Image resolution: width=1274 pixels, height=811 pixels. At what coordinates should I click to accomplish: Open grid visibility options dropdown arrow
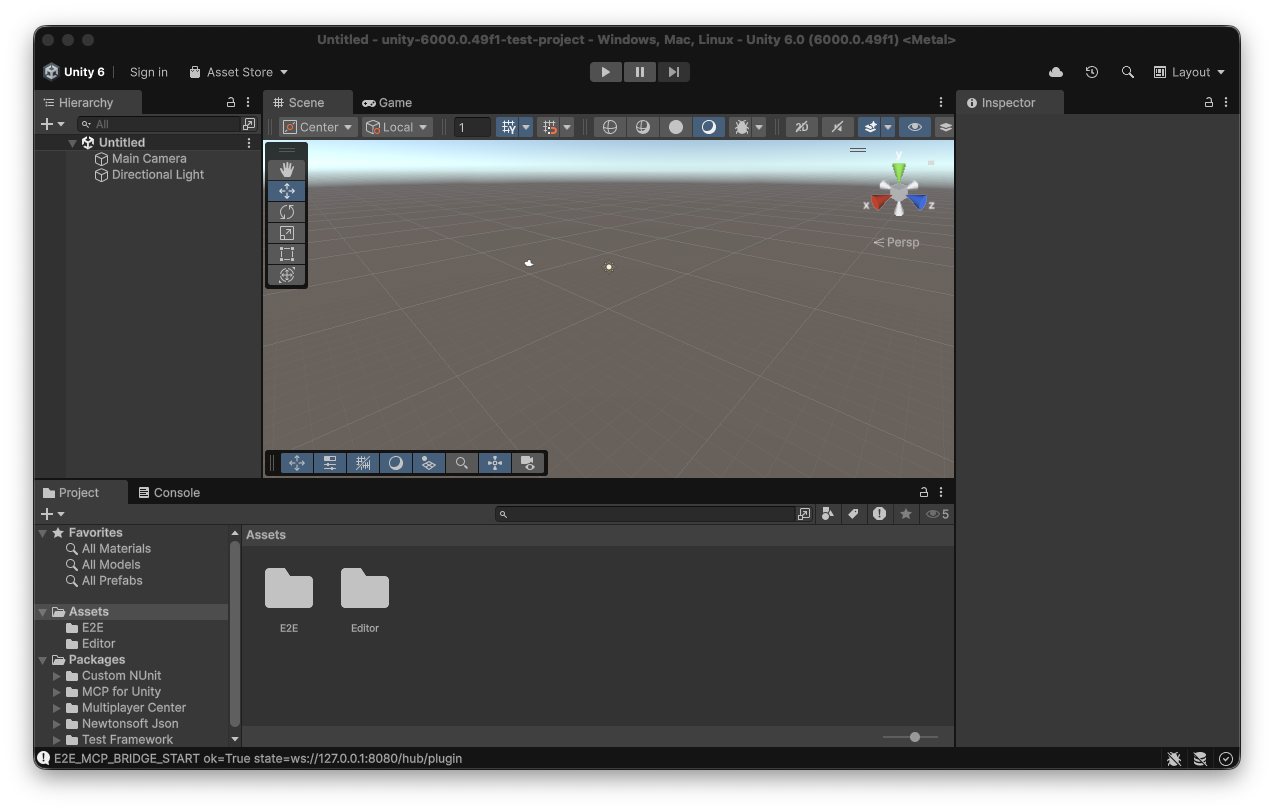(x=526, y=127)
